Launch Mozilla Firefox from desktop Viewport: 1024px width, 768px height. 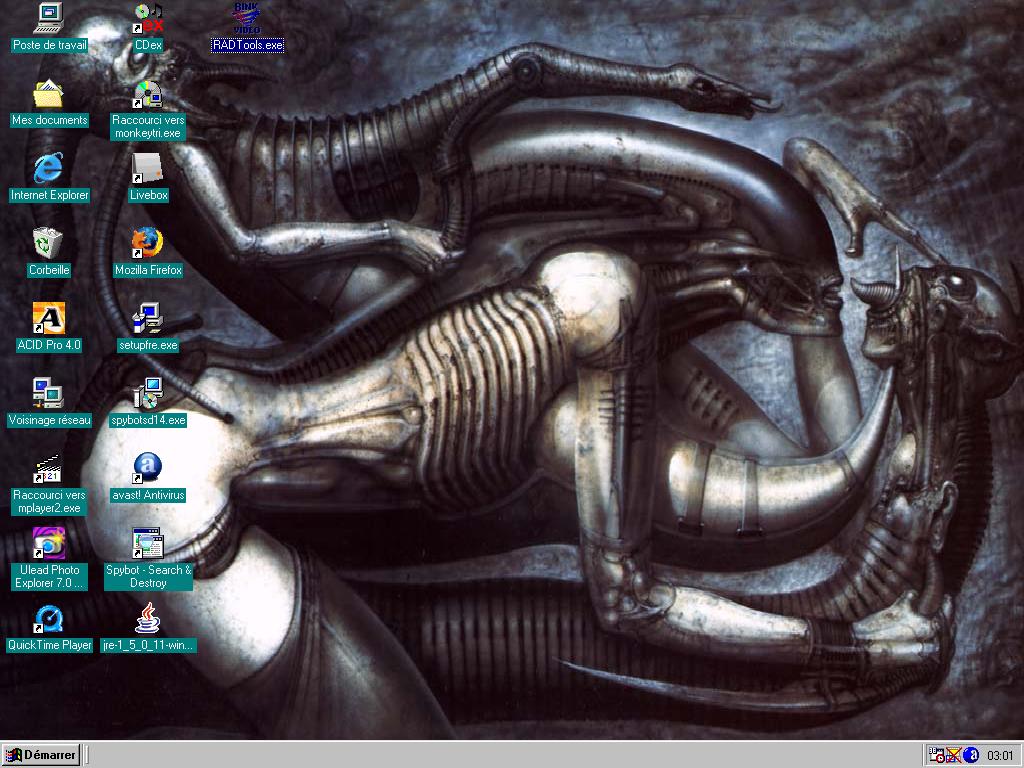148,244
